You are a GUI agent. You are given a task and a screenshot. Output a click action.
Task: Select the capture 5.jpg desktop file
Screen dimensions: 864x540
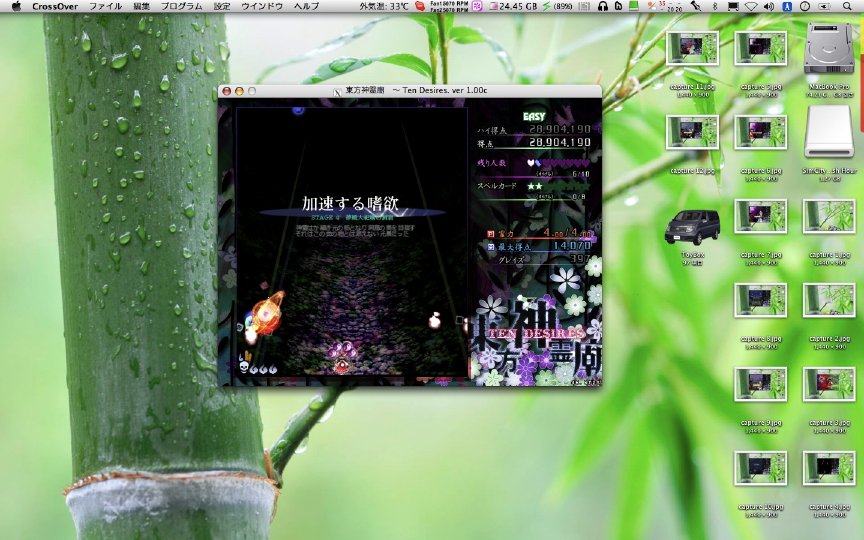pyautogui.click(x=760, y=48)
